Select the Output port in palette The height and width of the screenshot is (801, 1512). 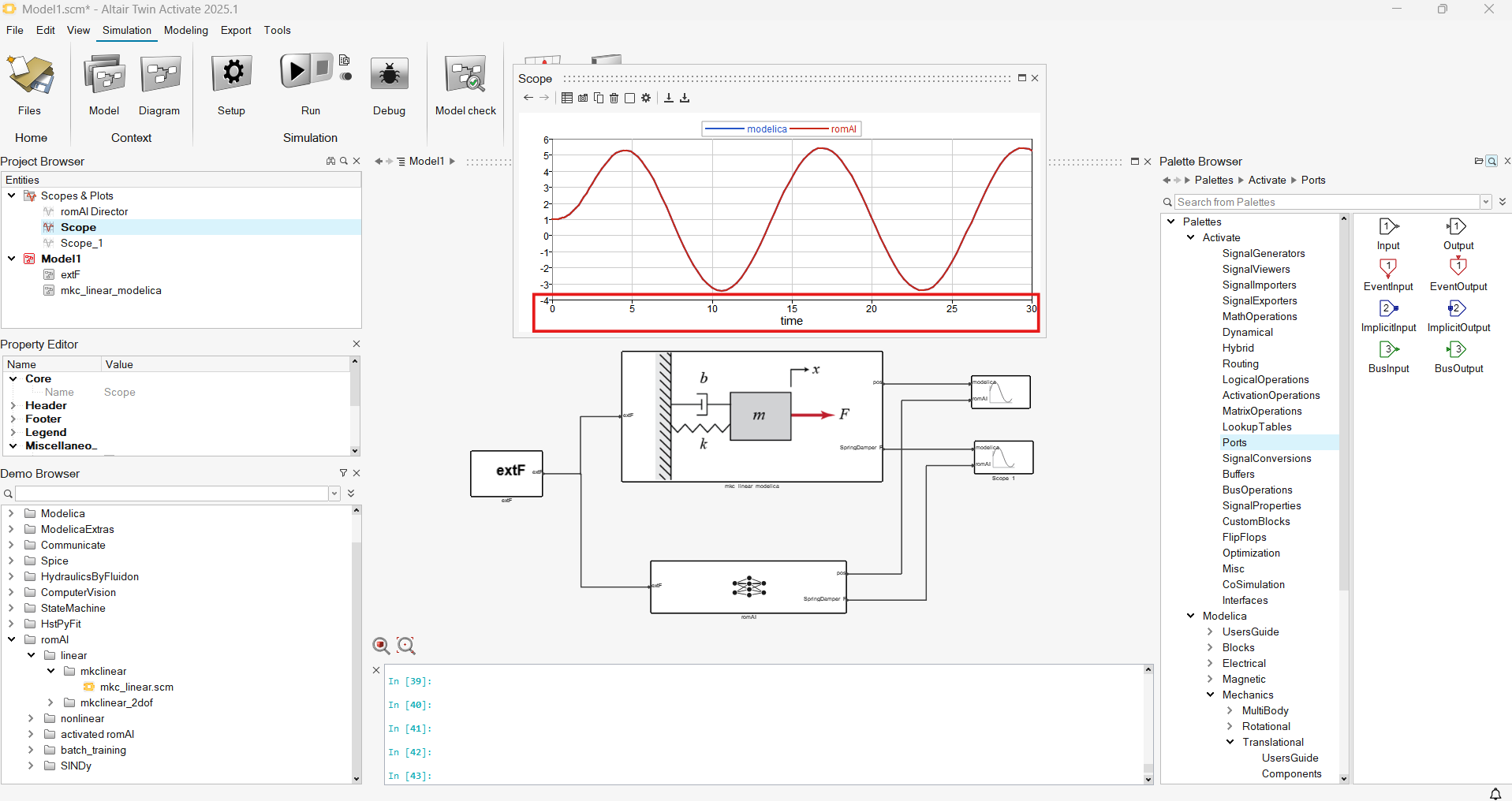click(x=1458, y=234)
